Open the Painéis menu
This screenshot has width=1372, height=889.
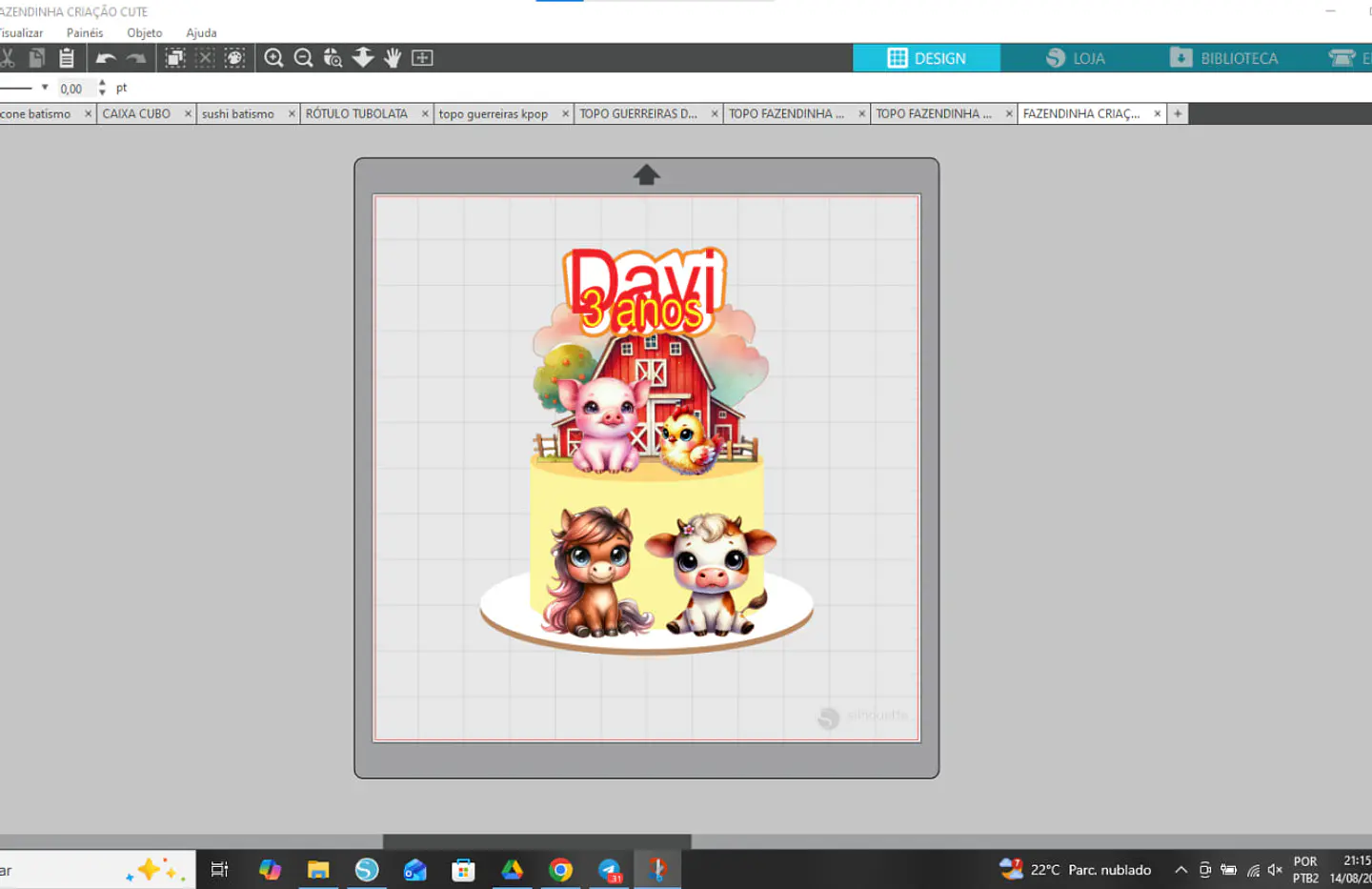[85, 32]
